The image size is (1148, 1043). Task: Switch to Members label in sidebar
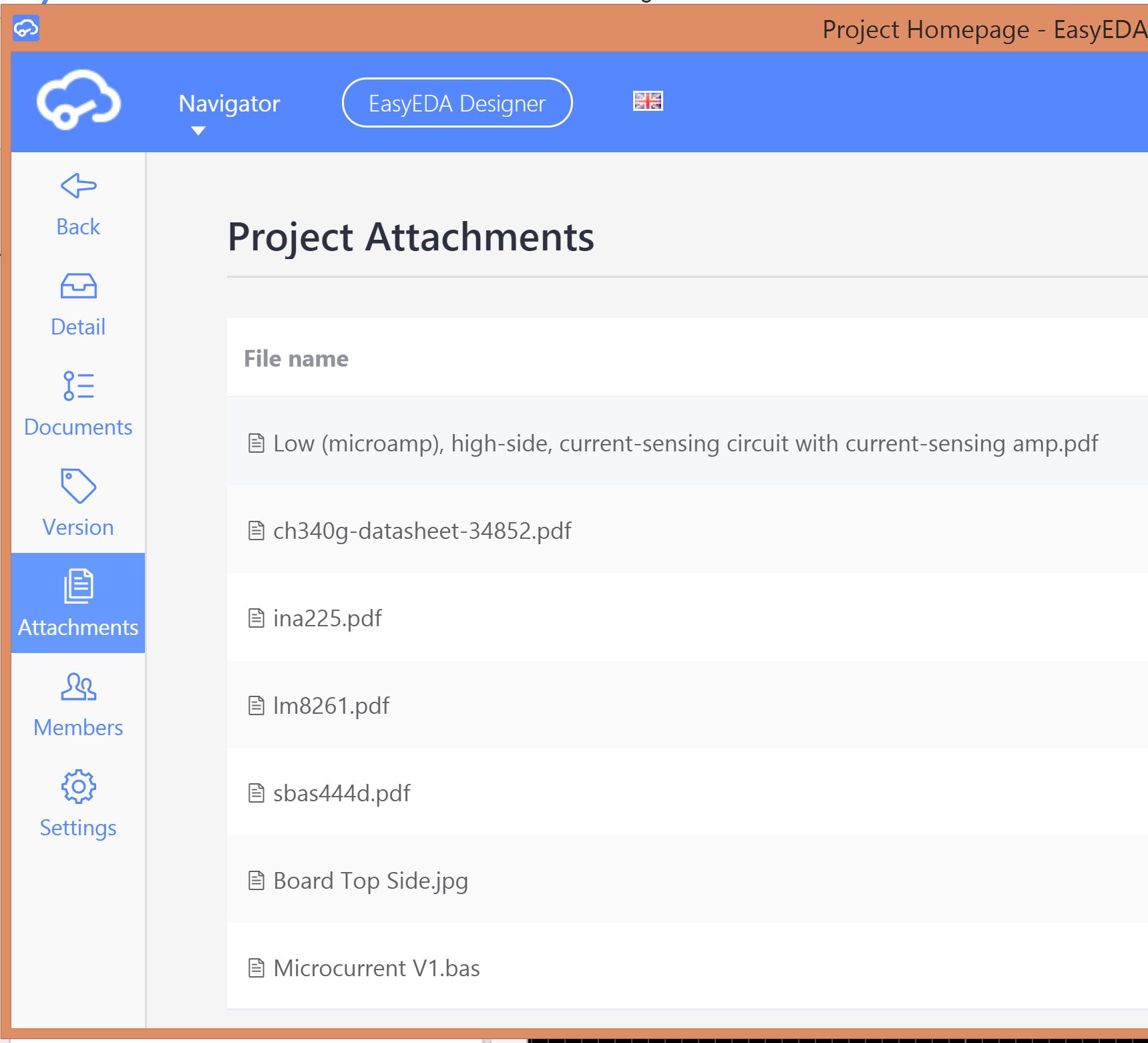pyautogui.click(x=78, y=728)
